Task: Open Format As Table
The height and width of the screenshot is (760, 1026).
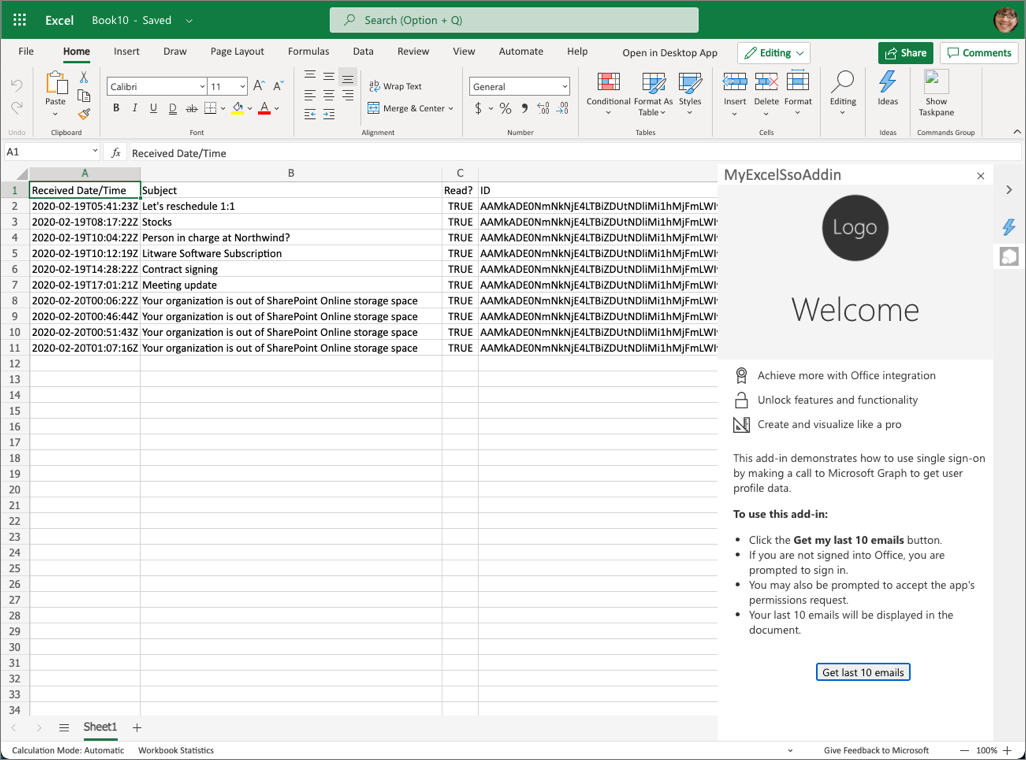Action: (x=653, y=93)
